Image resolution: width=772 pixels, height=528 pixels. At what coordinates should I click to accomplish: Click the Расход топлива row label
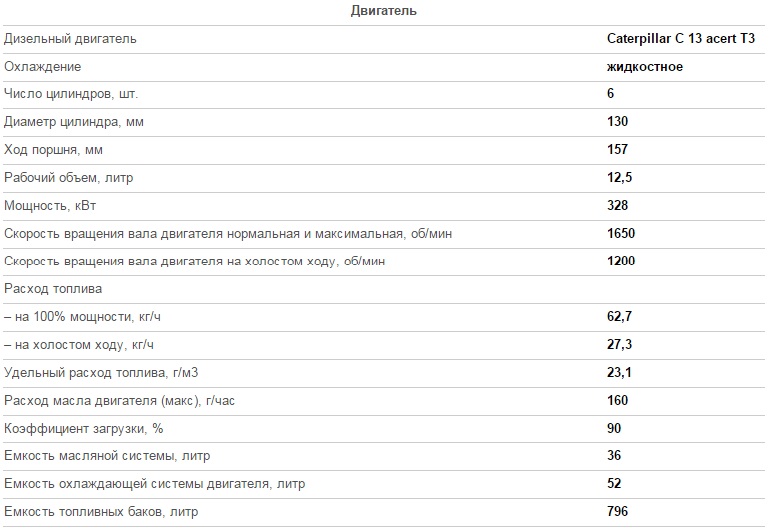click(x=53, y=289)
